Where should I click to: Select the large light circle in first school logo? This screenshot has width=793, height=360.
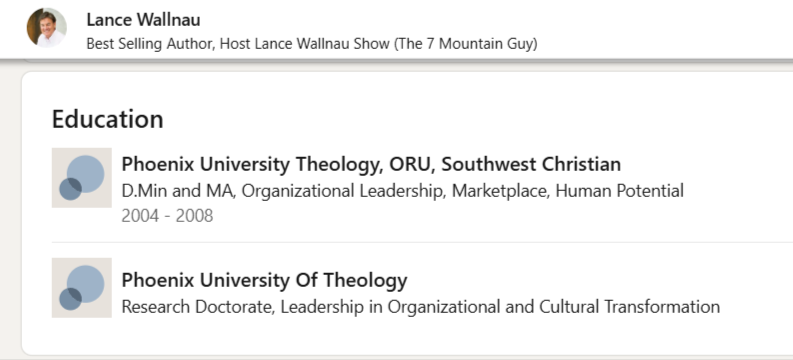[x=85, y=174]
